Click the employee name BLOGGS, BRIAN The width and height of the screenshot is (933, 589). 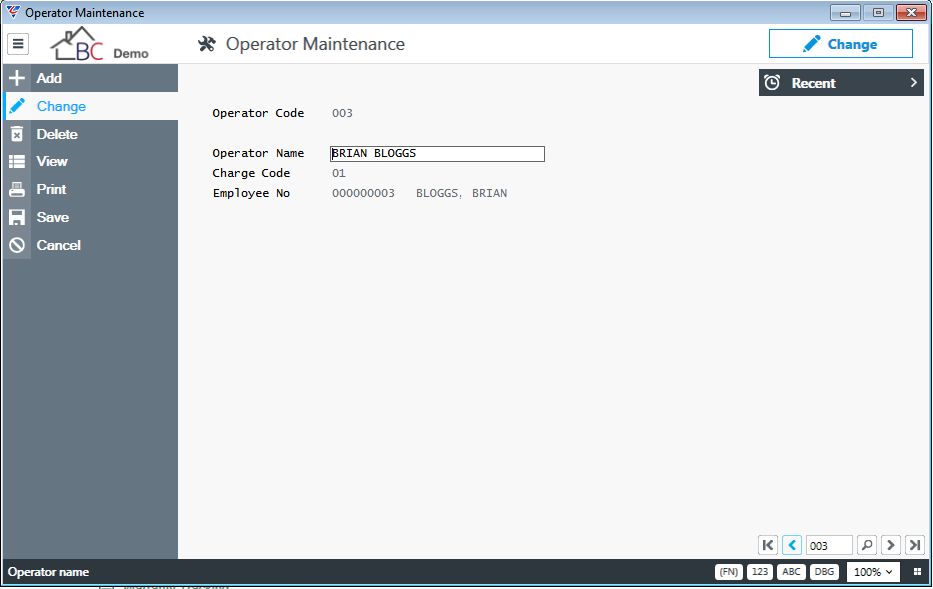[x=462, y=193]
